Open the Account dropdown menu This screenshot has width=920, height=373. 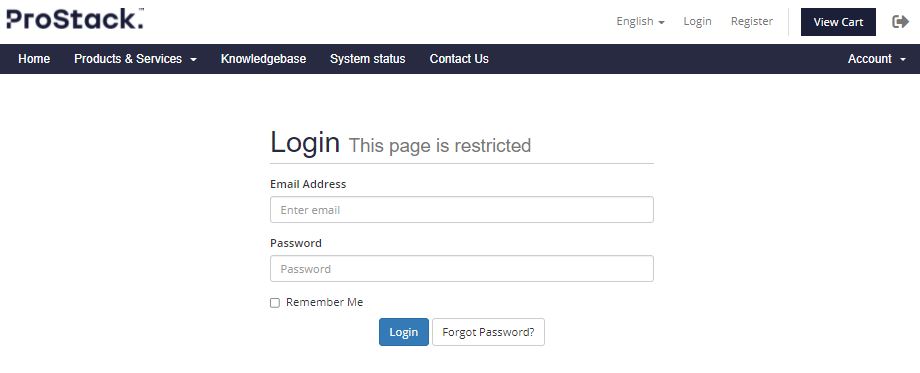pyautogui.click(x=877, y=59)
